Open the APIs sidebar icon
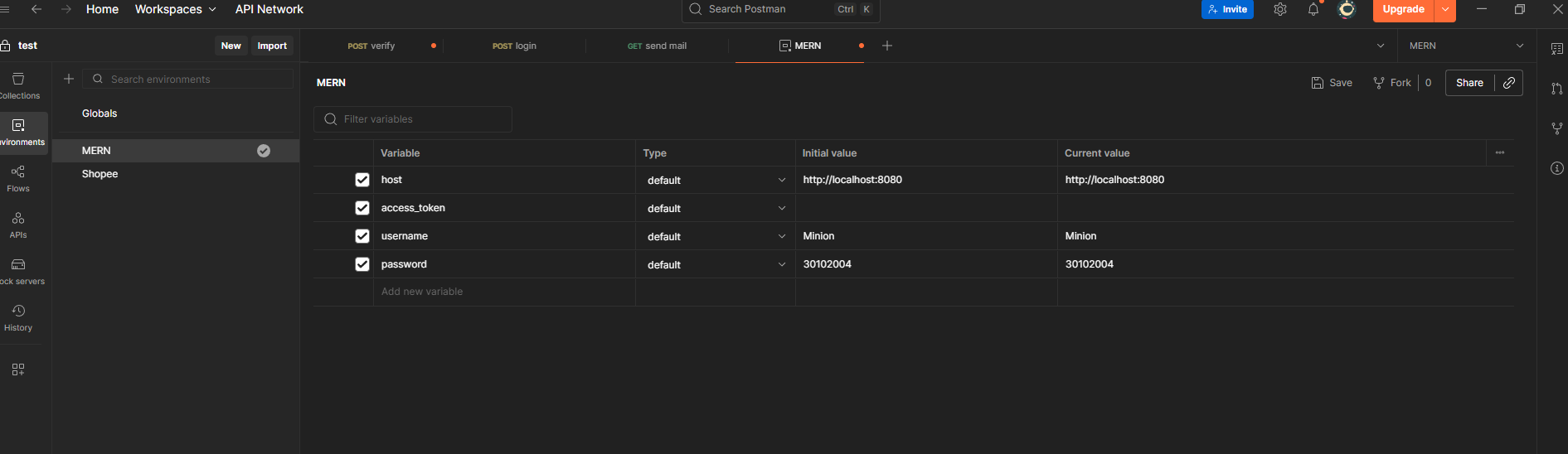The width and height of the screenshot is (1568, 454). (18, 224)
